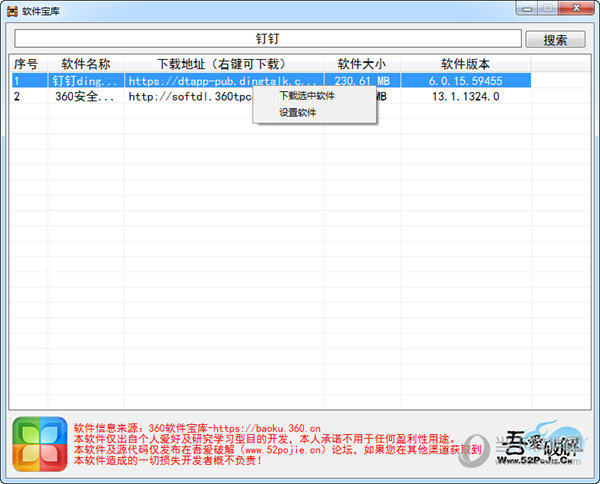This screenshot has height=484, width=600.
Task: Click the softdl.360tpc download URL cell
Action: coord(189,96)
